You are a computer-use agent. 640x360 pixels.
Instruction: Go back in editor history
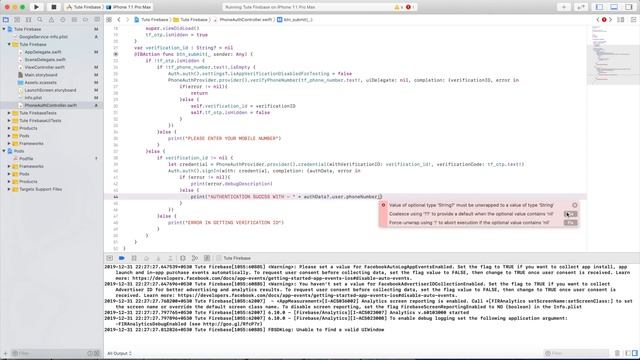[119, 20]
